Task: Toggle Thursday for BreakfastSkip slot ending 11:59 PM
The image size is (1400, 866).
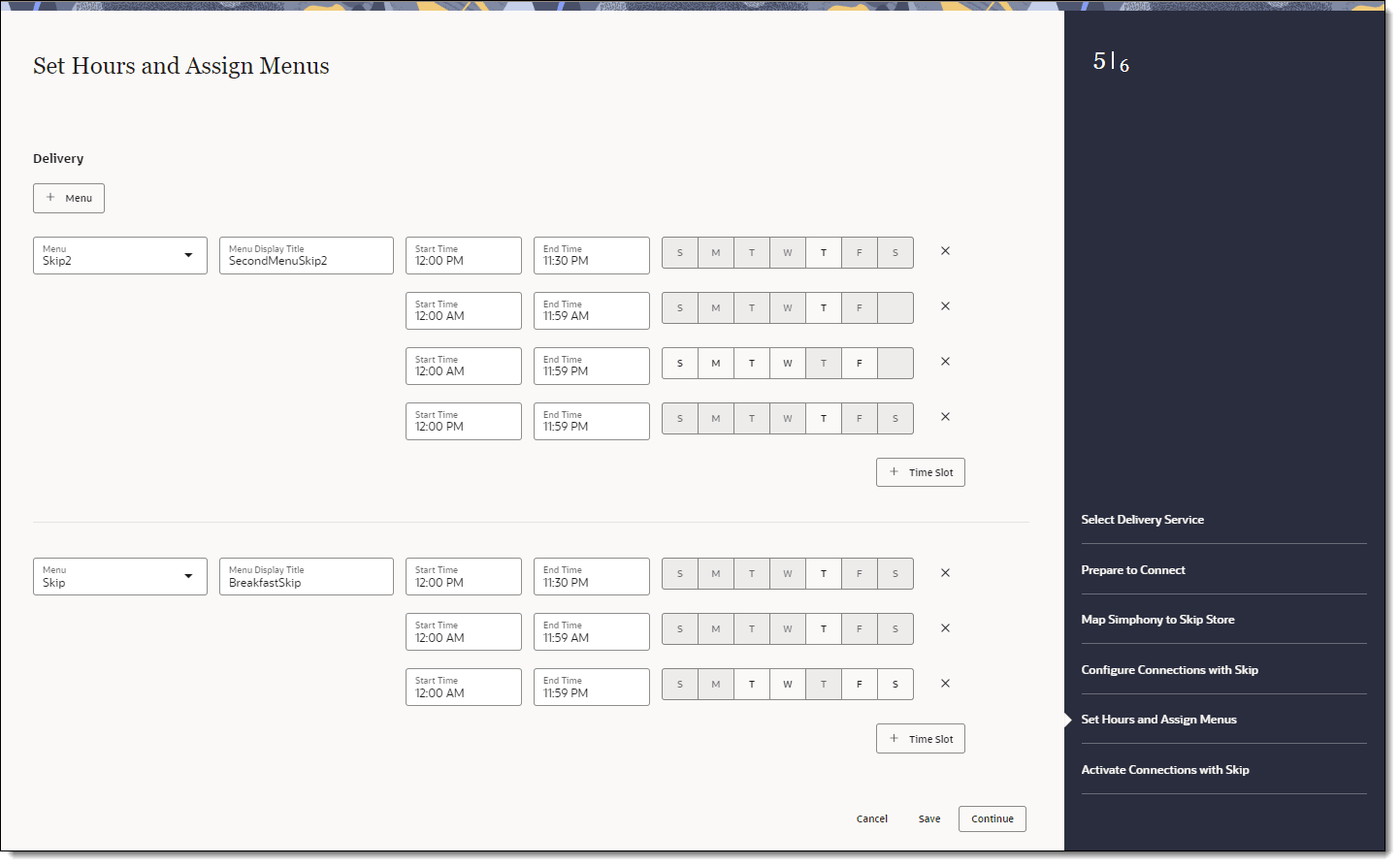Action: click(824, 685)
